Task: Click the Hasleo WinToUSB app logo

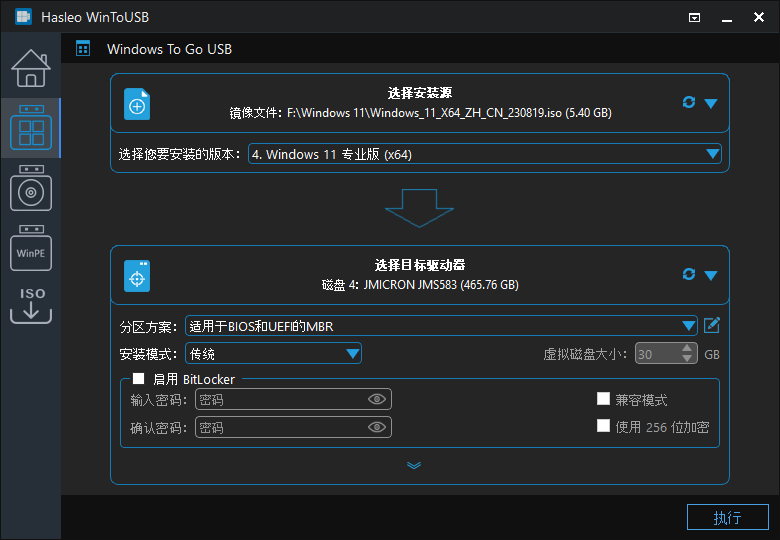Action: [23, 17]
